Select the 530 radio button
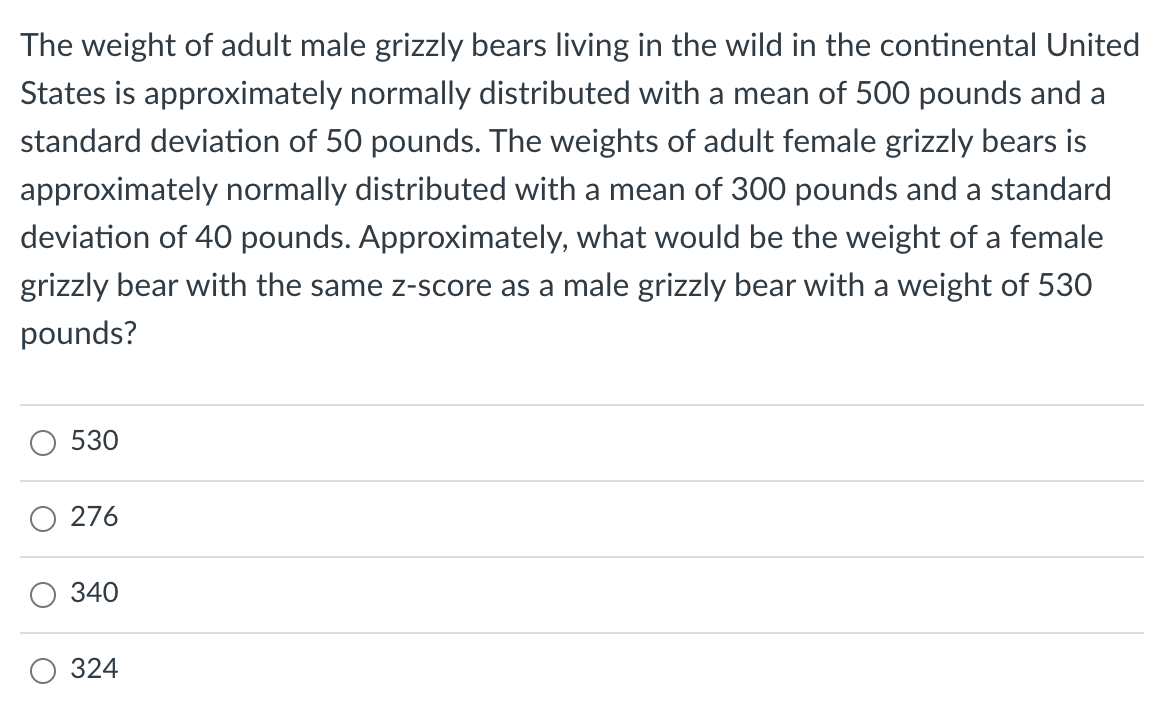The height and width of the screenshot is (712, 1166). [x=43, y=443]
